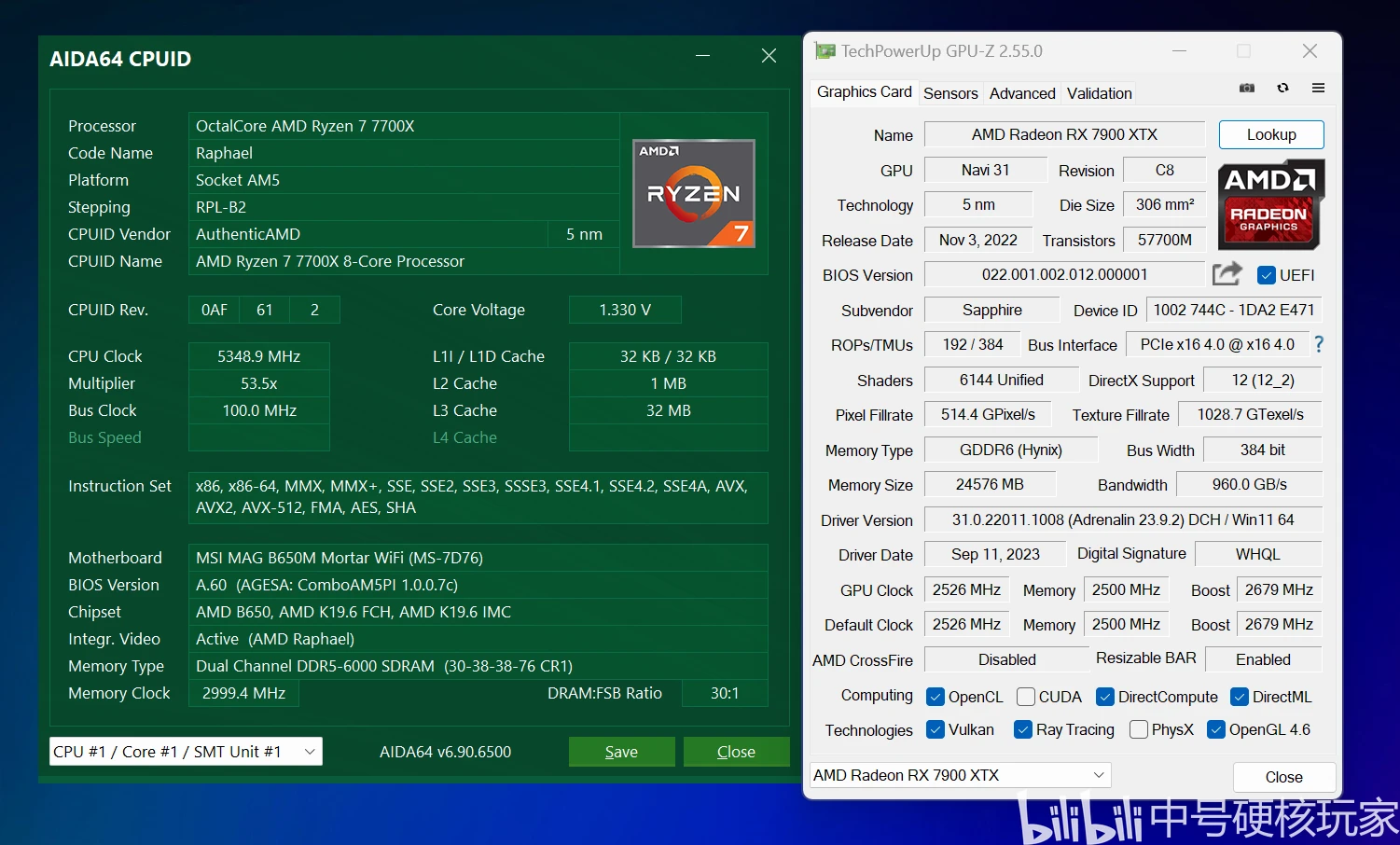Click the BIOS Version field in GPU-Z
The width and height of the screenshot is (1400, 845).
click(1064, 274)
